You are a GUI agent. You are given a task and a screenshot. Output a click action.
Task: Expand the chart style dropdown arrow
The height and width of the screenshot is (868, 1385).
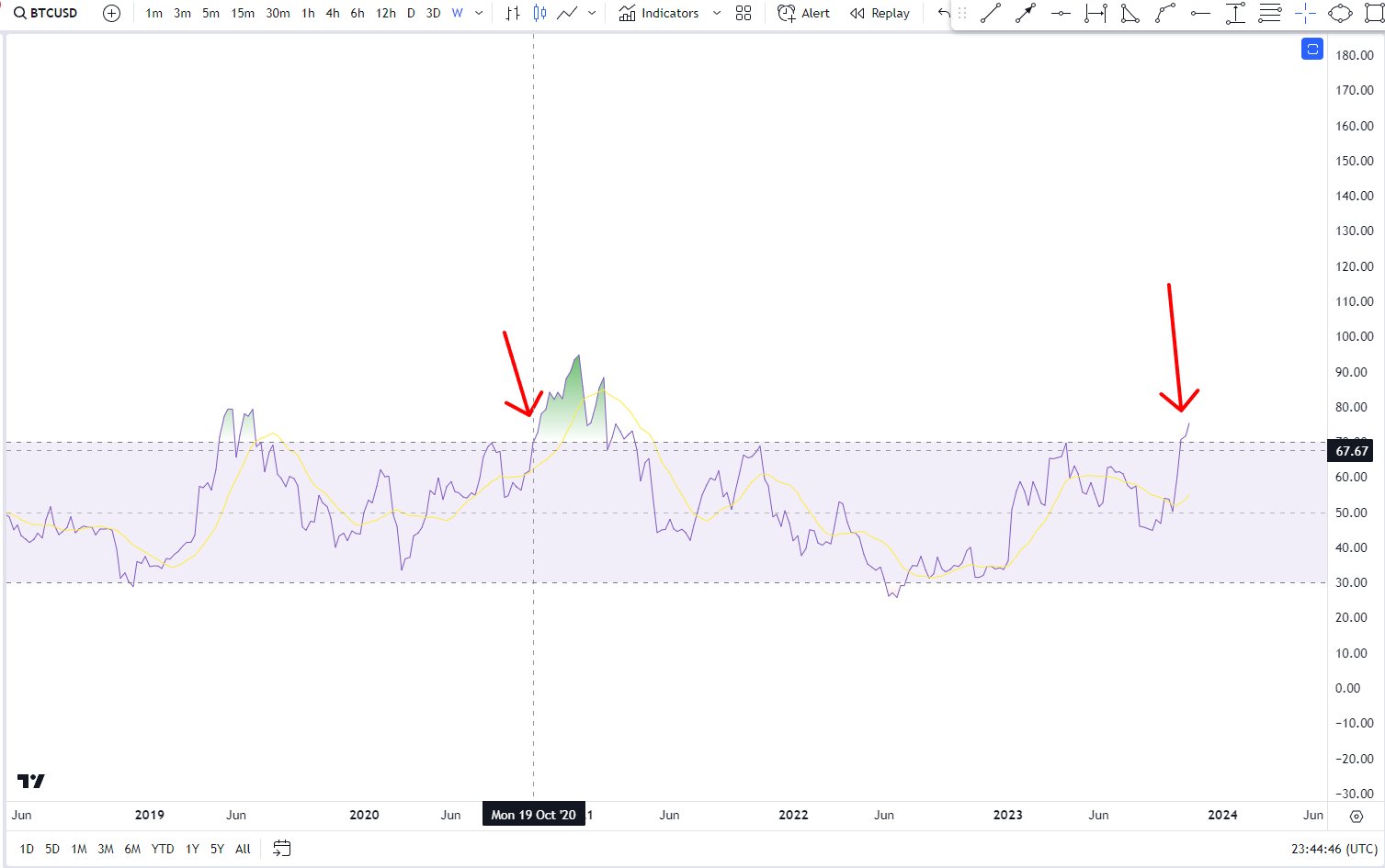pyautogui.click(x=592, y=13)
